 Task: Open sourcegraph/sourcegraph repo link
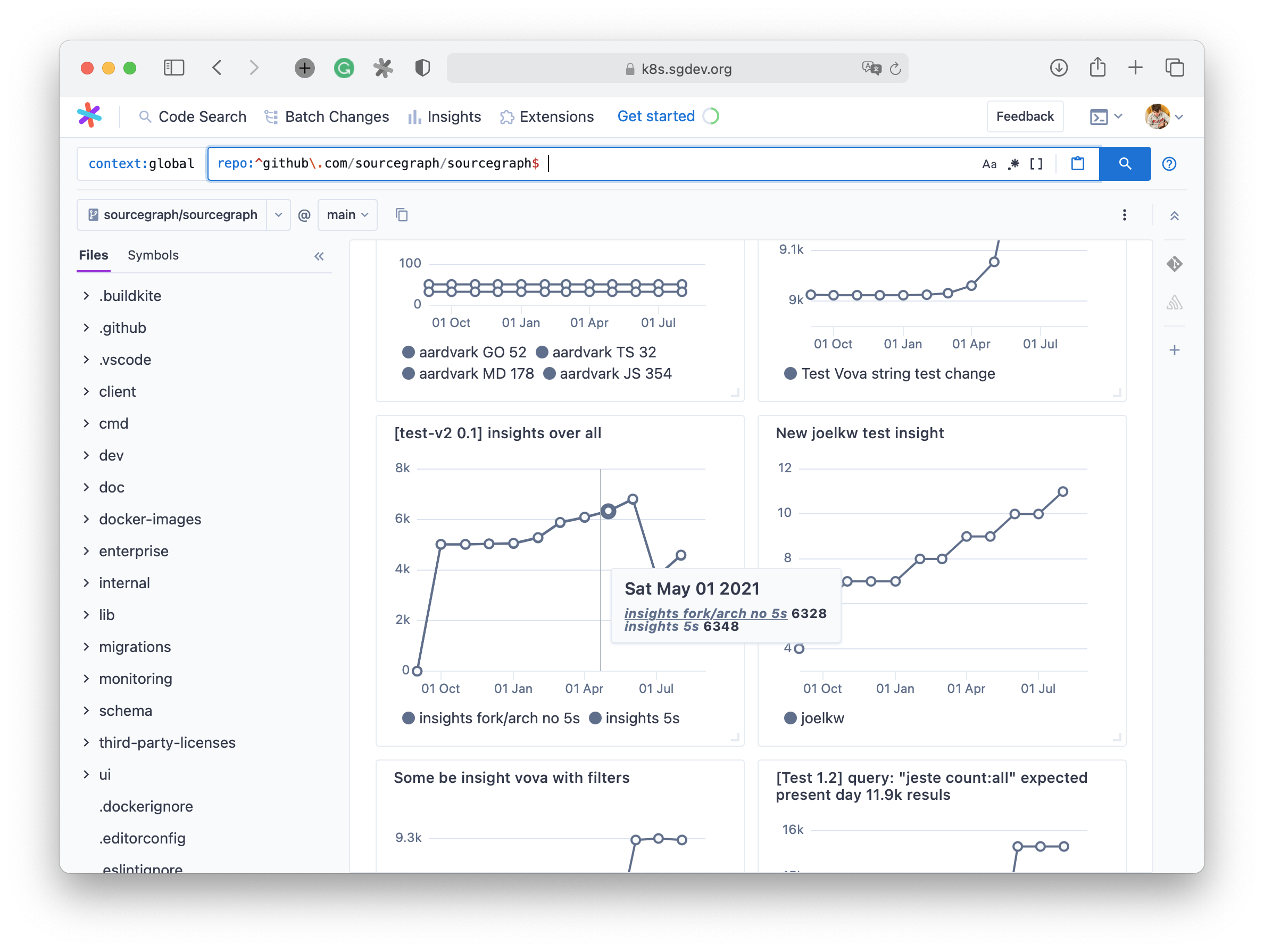[x=172, y=215]
